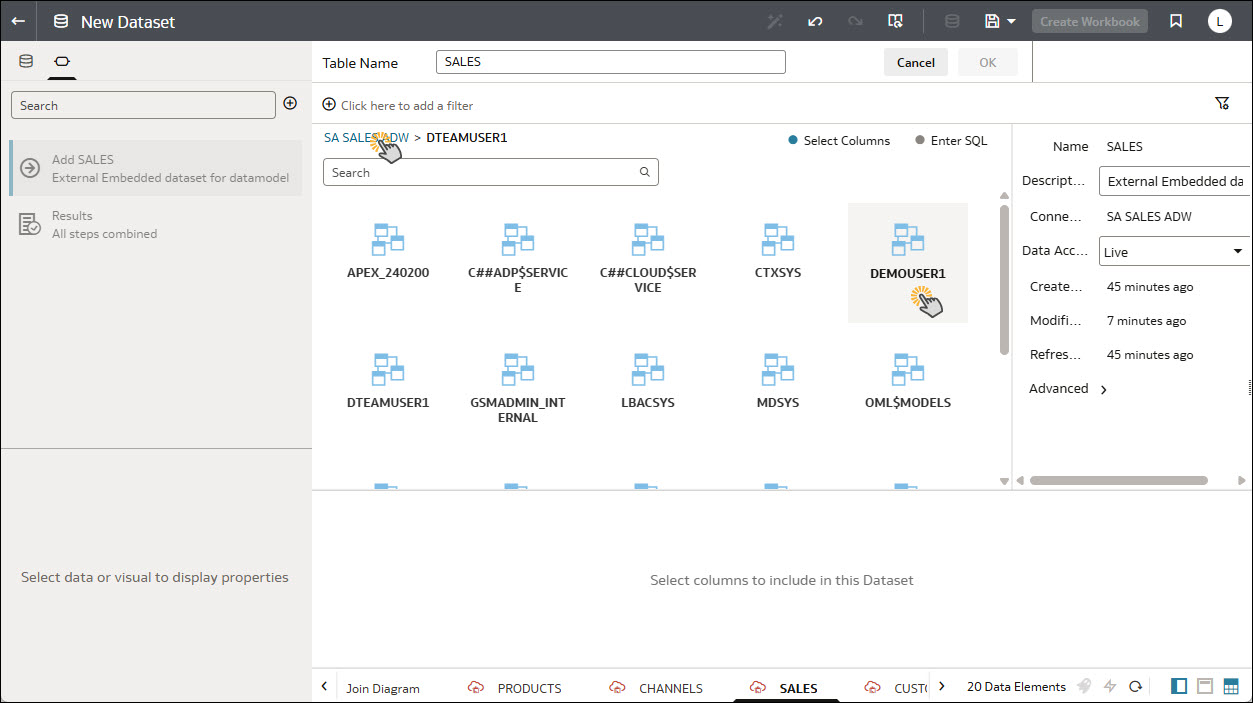
Task: Open the Join Diagram tab
Action: click(x=382, y=688)
